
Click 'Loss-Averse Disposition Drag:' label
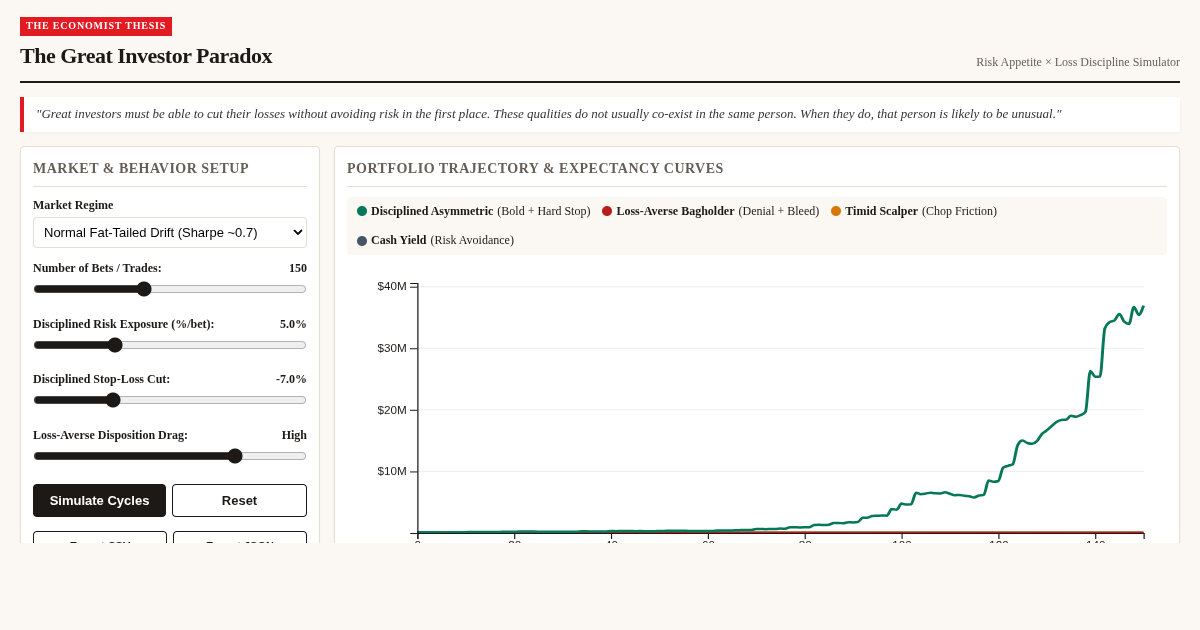(110, 435)
